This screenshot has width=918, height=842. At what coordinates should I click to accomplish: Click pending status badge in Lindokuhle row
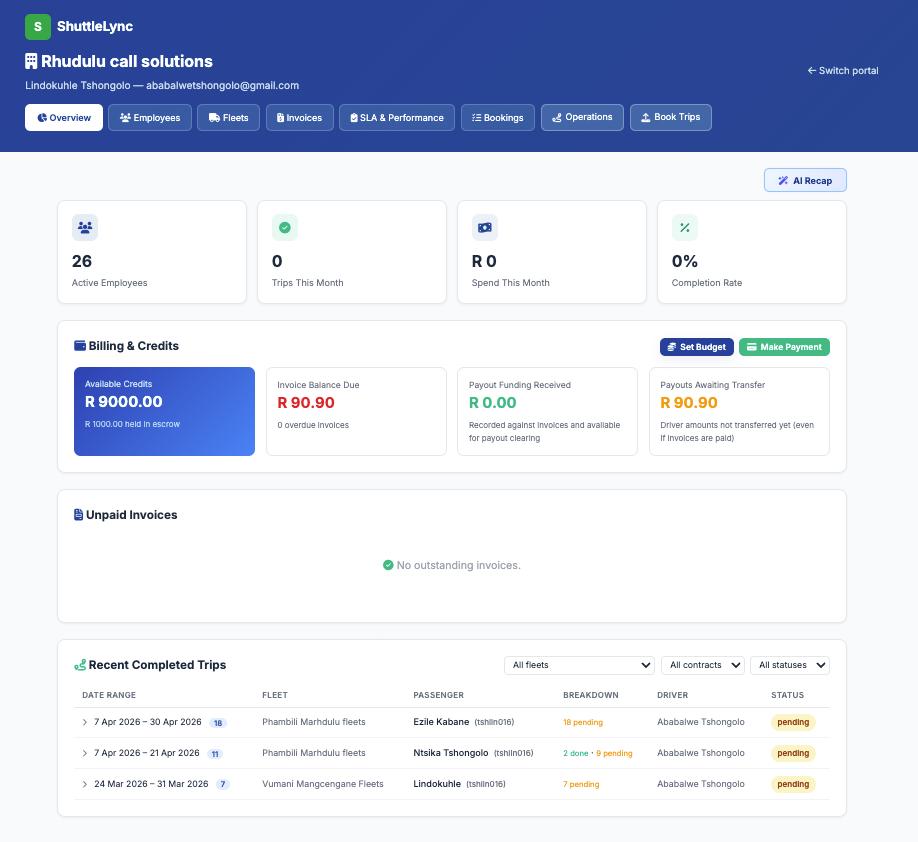pyautogui.click(x=793, y=785)
